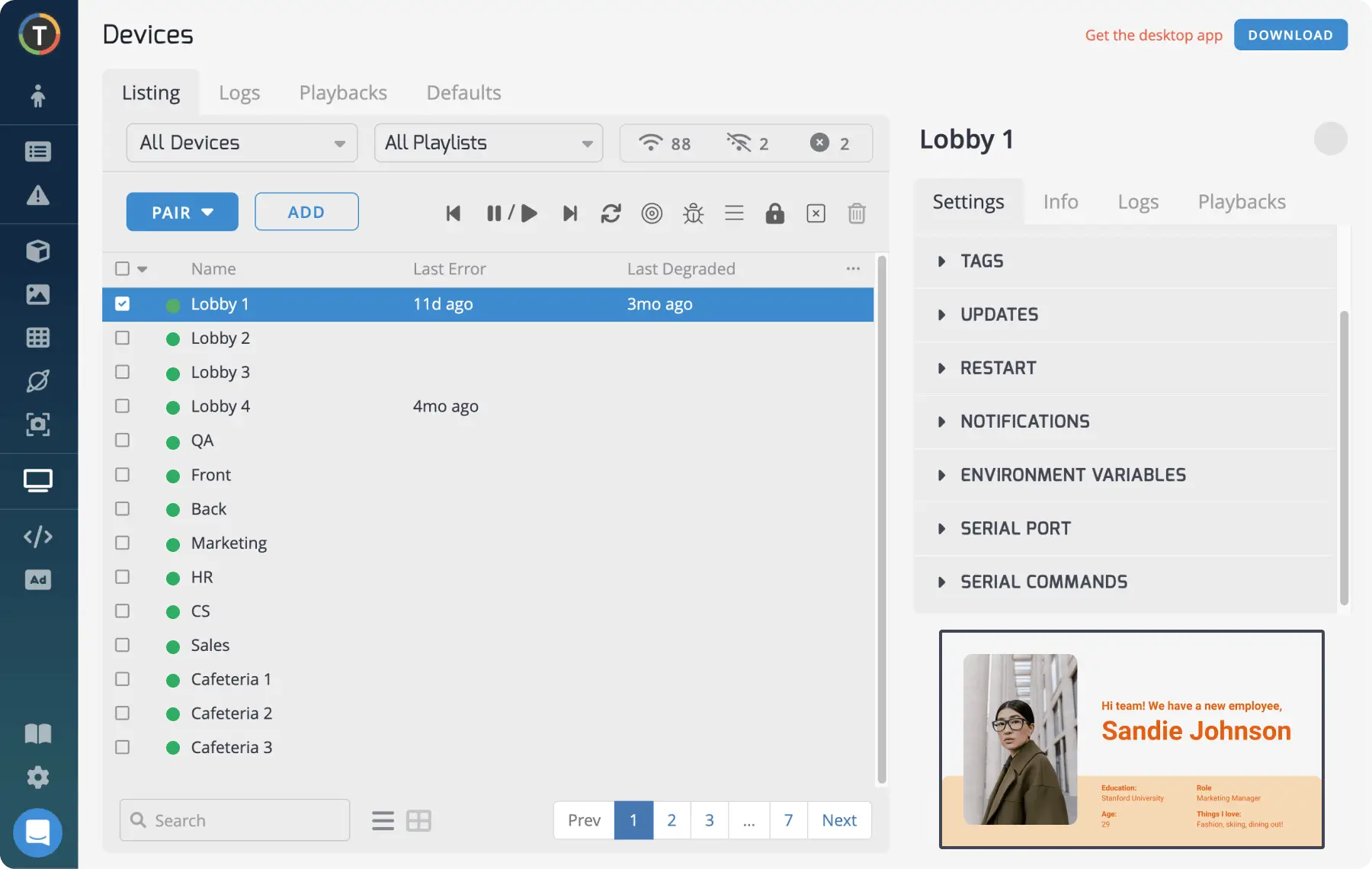This screenshot has width=1372, height=869.
Task: Check the Lobby 2 checkbox
Action: pyautogui.click(x=122, y=338)
